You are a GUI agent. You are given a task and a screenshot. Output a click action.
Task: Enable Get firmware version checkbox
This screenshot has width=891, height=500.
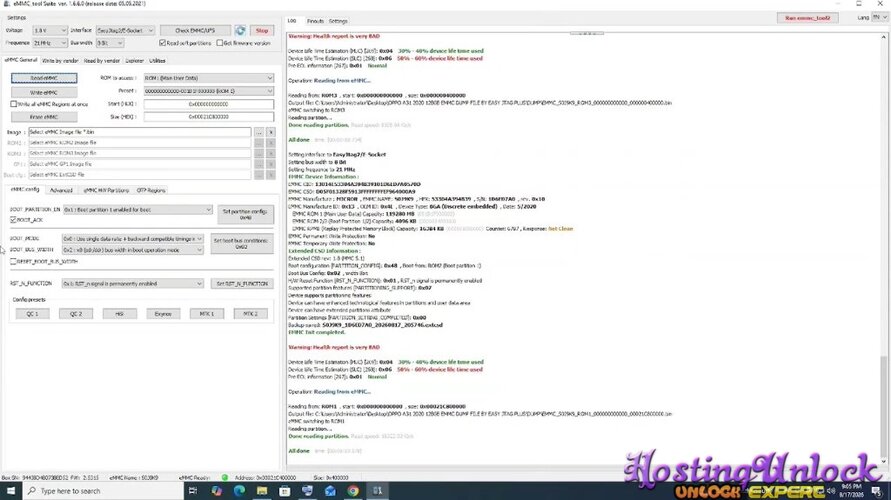coord(220,43)
